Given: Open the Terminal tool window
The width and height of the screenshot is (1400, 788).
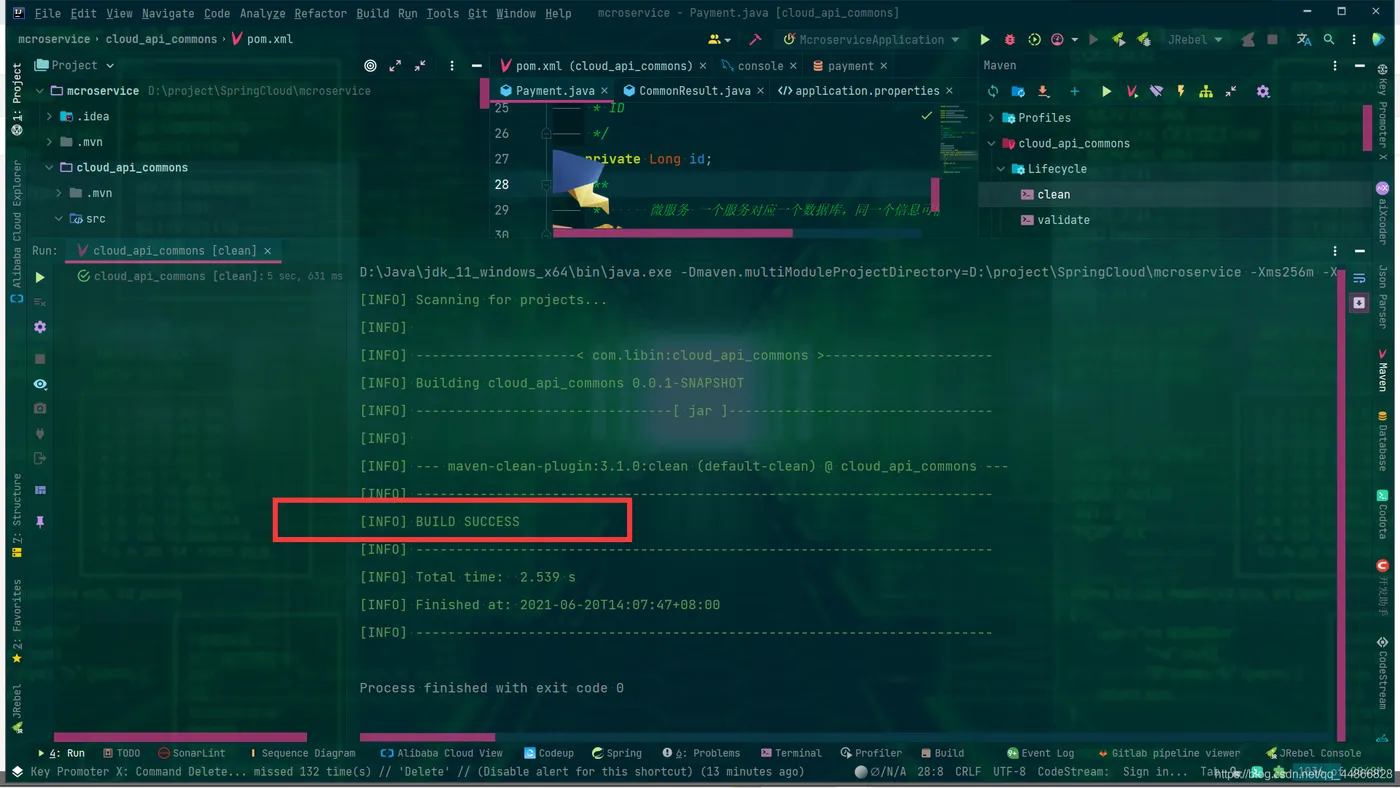Looking at the screenshot, I should pos(791,753).
